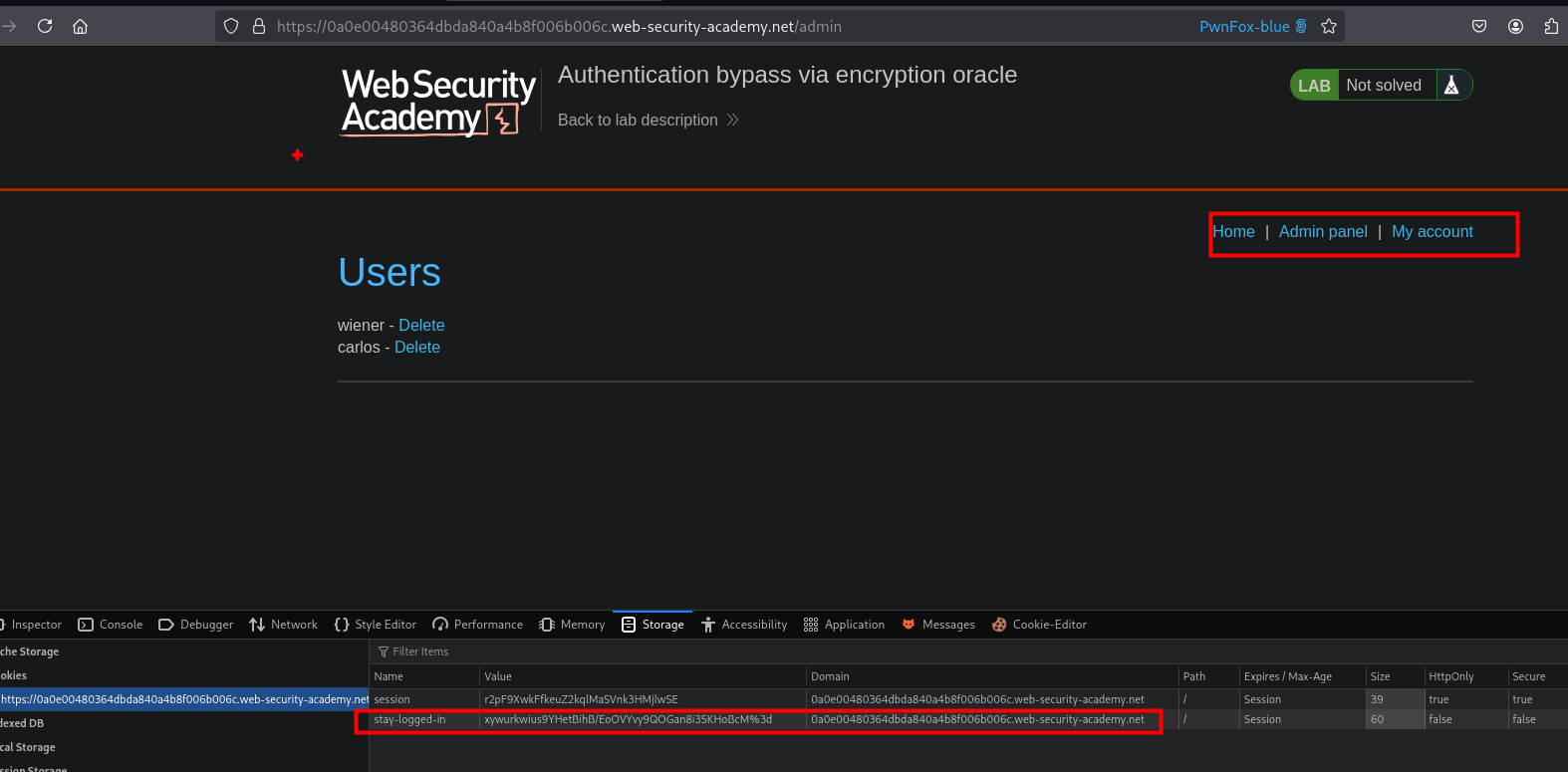Bookmark page with the star icon
The width and height of the screenshot is (1568, 772).
tap(1329, 26)
